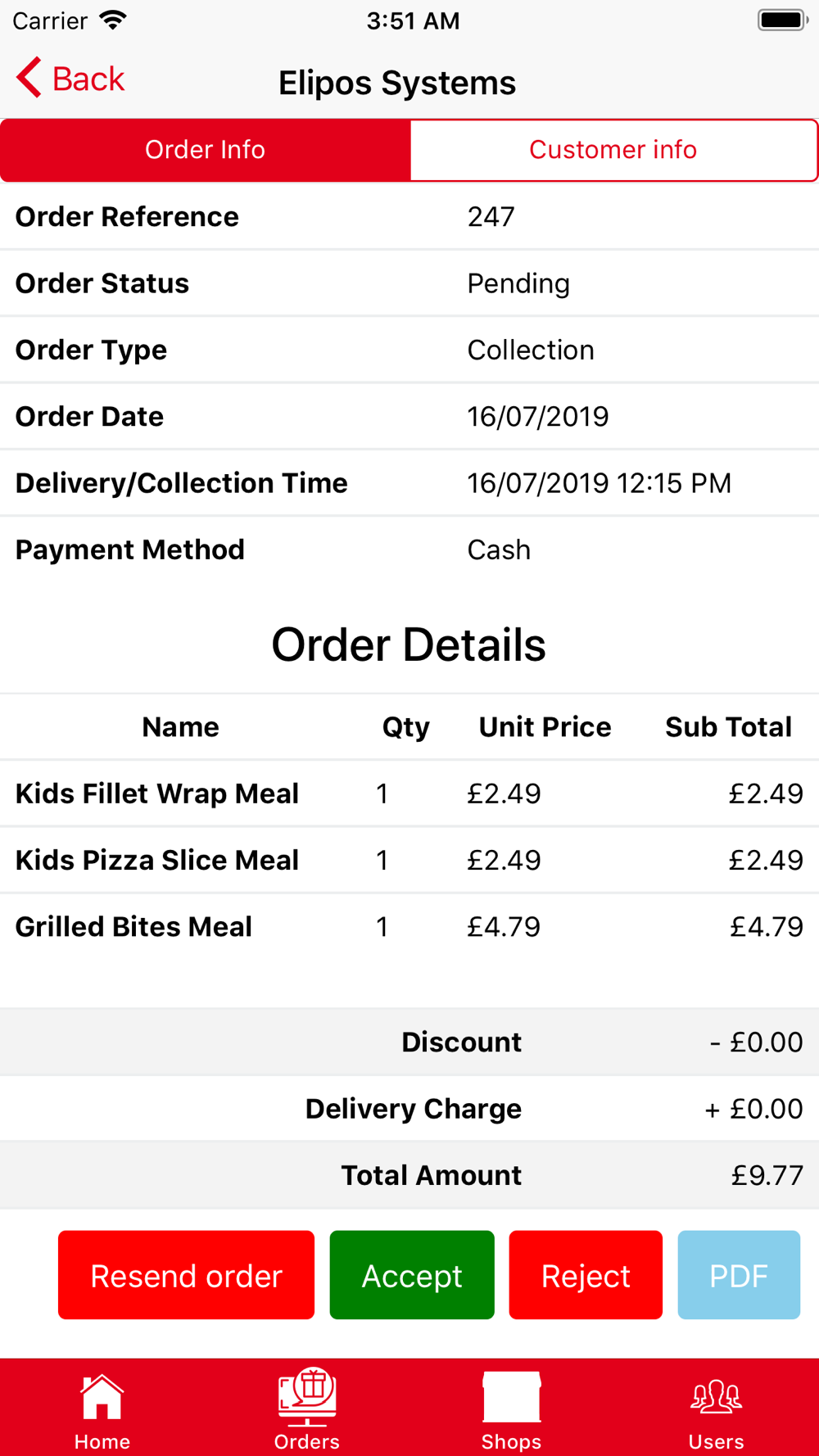Select the Grilled Bites Meal row
Image resolution: width=819 pixels, height=1456 pixels.
[409, 927]
